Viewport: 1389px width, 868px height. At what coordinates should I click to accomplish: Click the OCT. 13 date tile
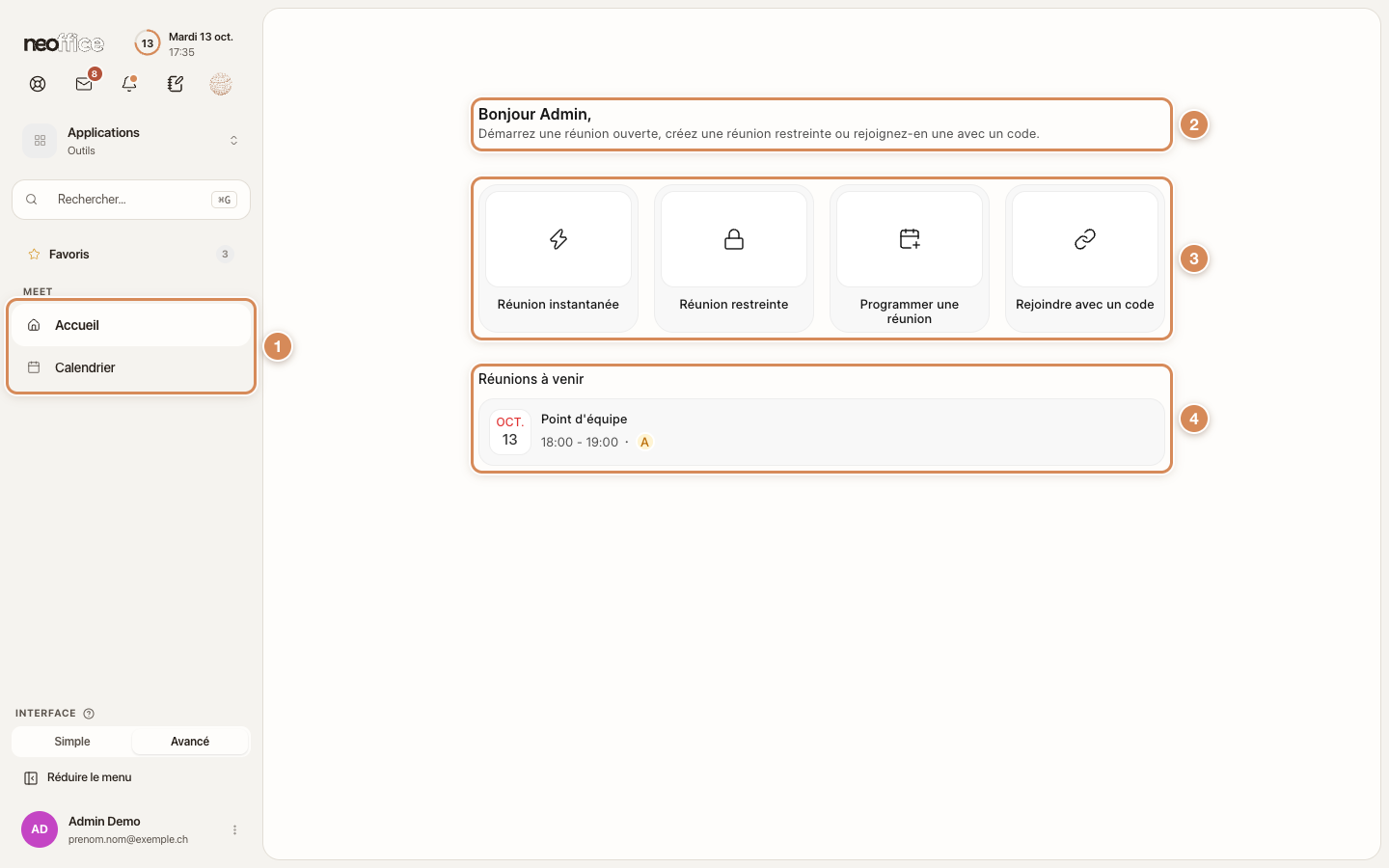510,432
